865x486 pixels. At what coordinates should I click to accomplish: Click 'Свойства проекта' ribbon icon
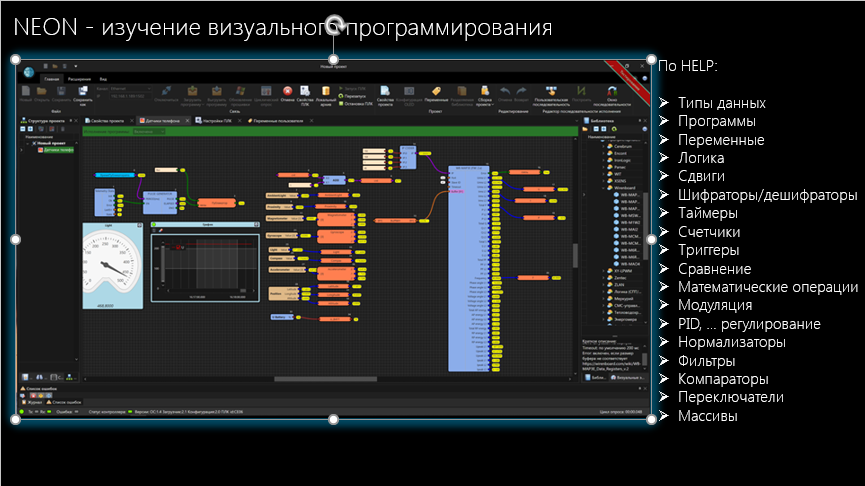[385, 95]
